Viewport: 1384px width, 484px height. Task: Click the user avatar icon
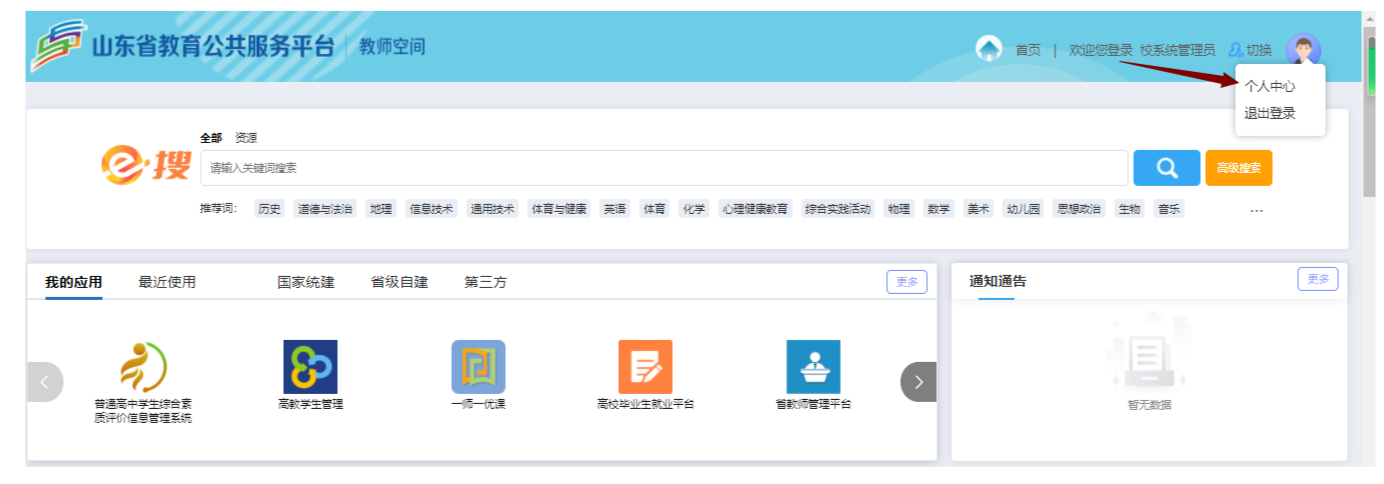point(1303,49)
